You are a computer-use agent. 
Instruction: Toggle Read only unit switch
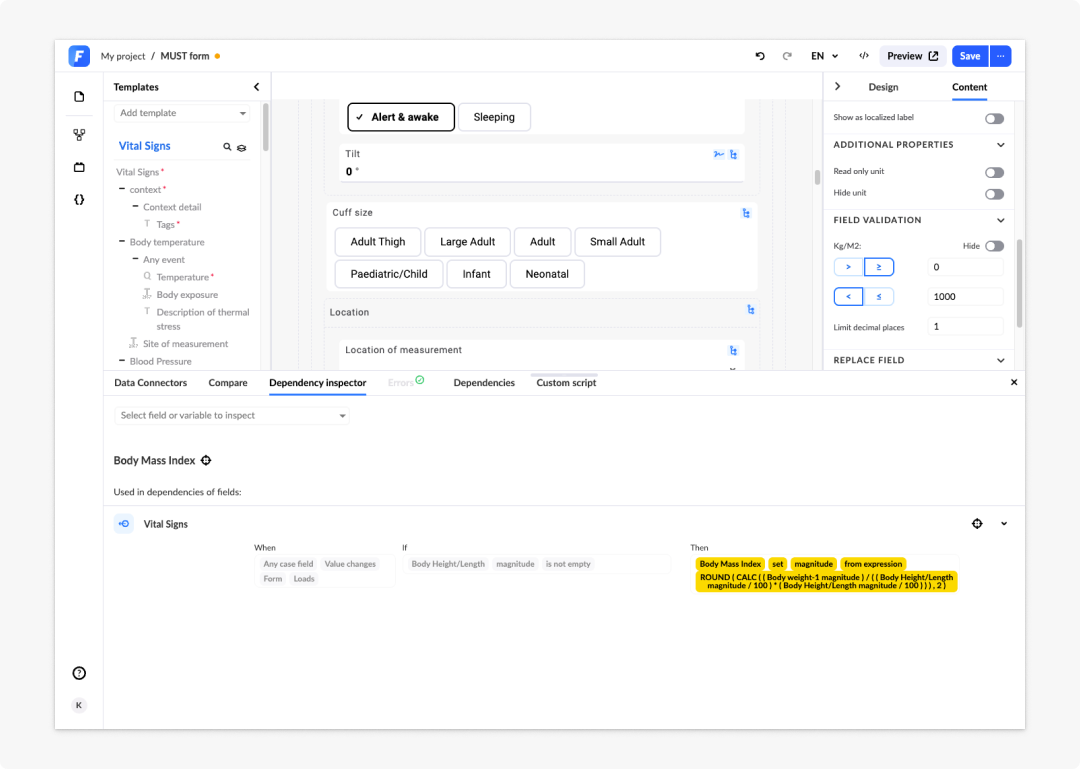click(x=994, y=172)
